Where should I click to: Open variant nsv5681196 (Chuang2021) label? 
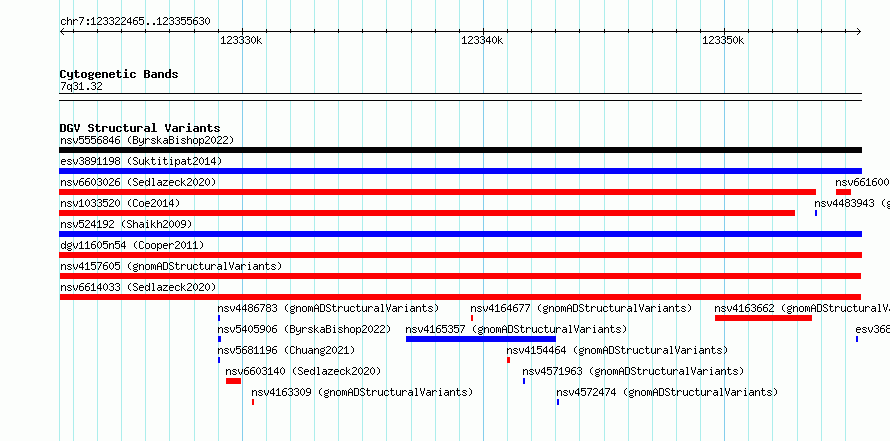[286, 350]
